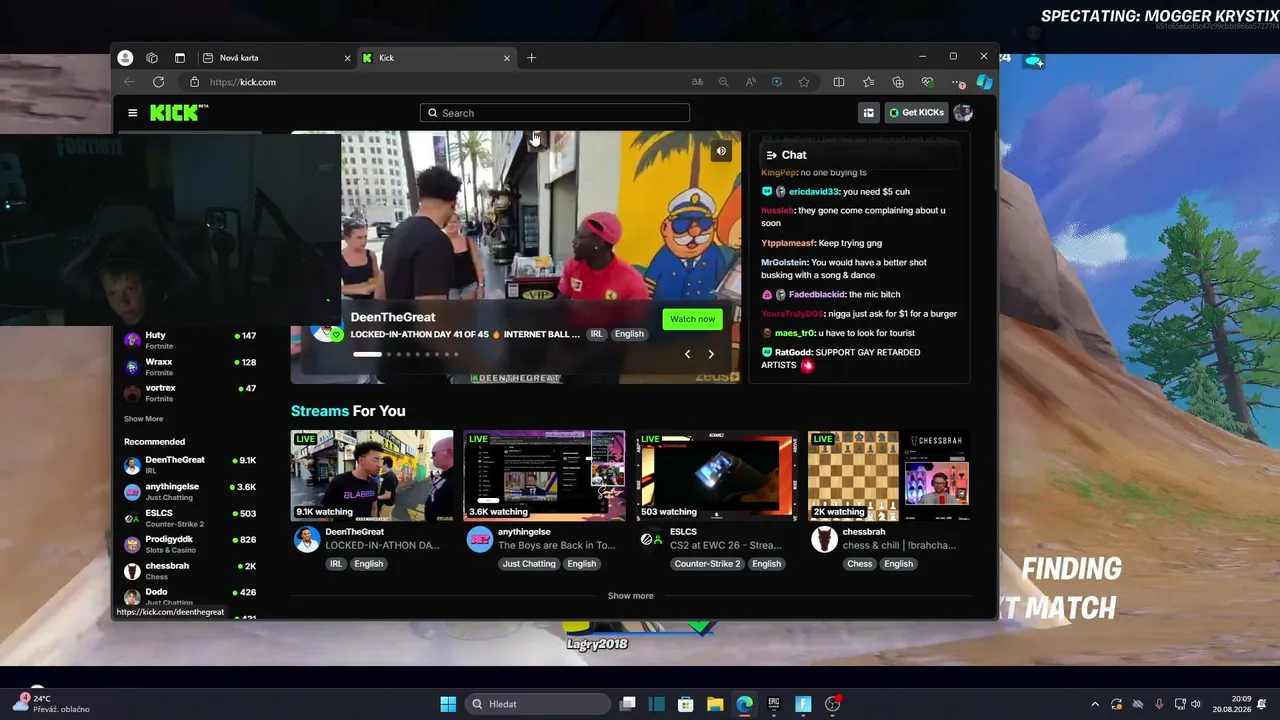1280x720 pixels.
Task: Click the Kick search field
Action: (555, 113)
